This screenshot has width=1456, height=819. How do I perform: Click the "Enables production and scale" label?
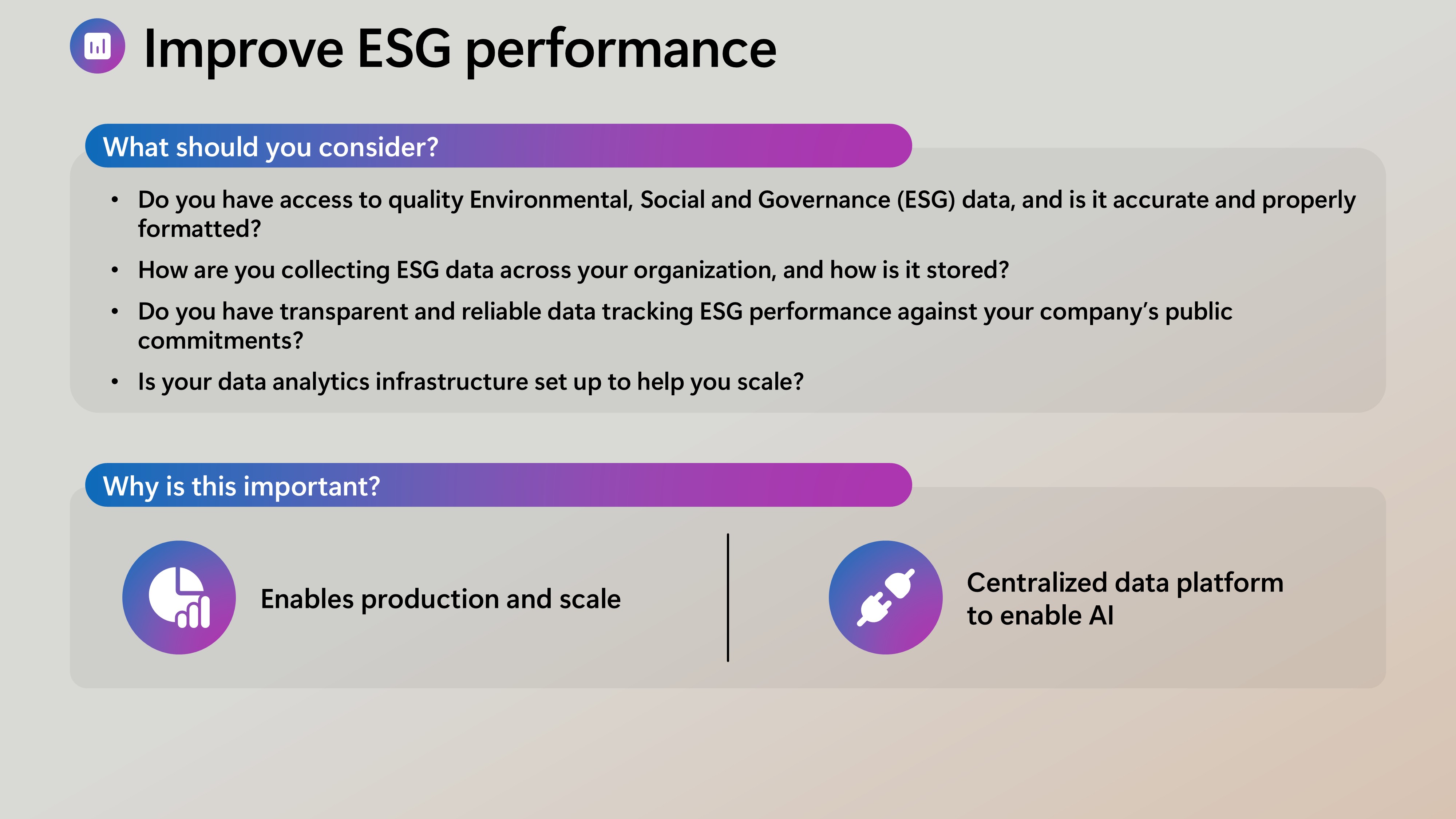440,599
